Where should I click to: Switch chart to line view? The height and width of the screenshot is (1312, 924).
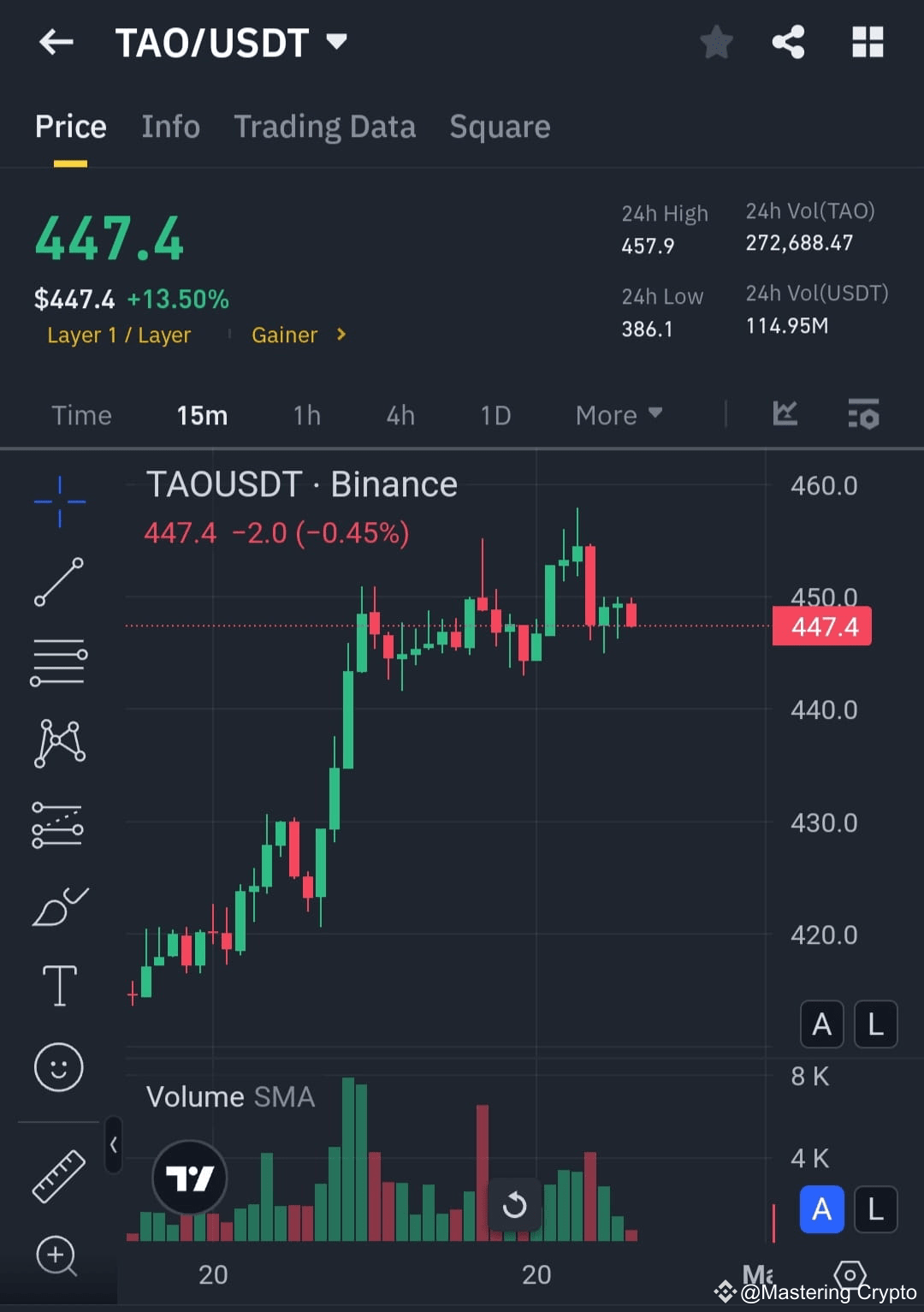tap(785, 415)
